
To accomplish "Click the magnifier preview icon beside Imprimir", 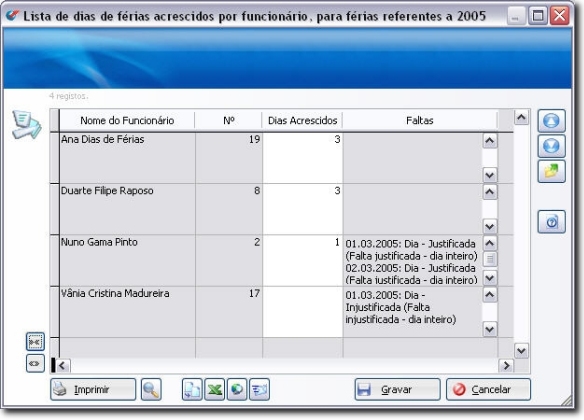I will click(151, 389).
